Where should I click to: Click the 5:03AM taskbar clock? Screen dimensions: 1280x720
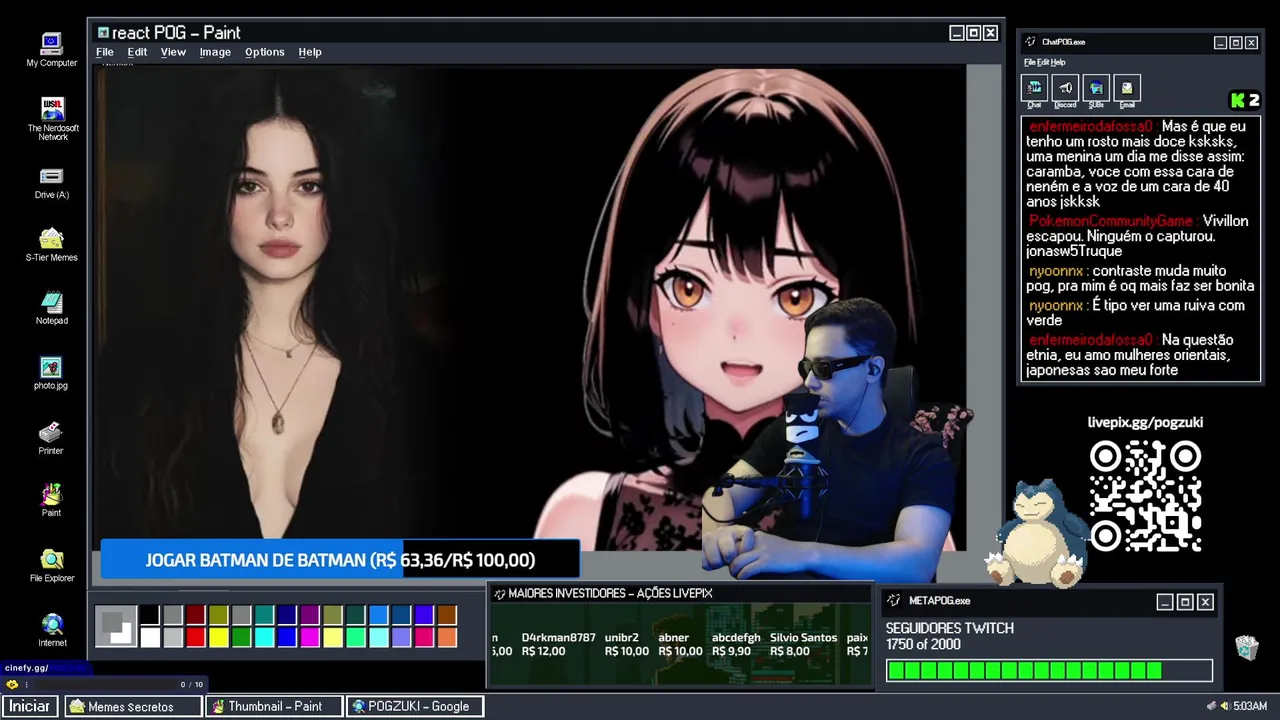pos(1250,706)
